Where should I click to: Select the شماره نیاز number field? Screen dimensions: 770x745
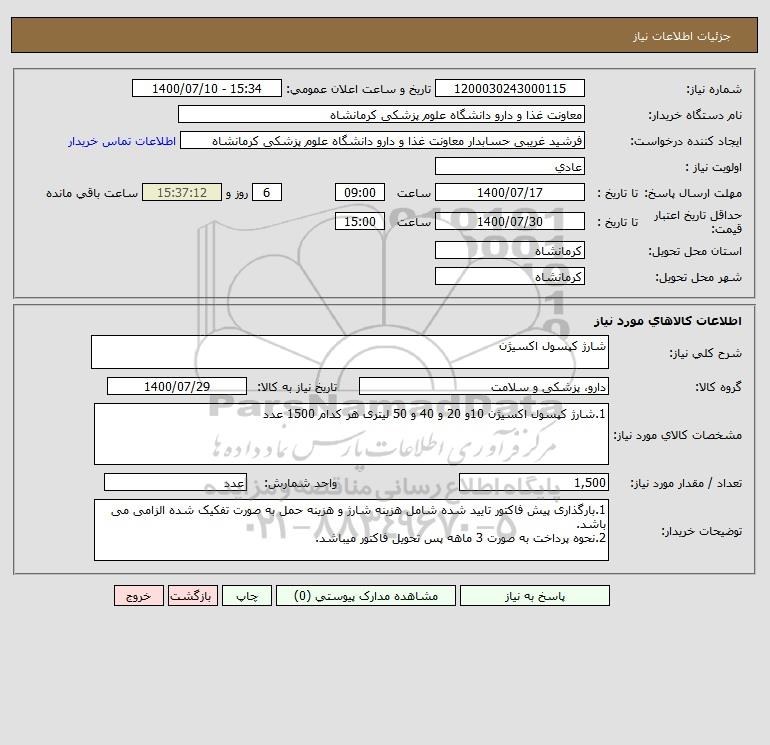point(510,88)
